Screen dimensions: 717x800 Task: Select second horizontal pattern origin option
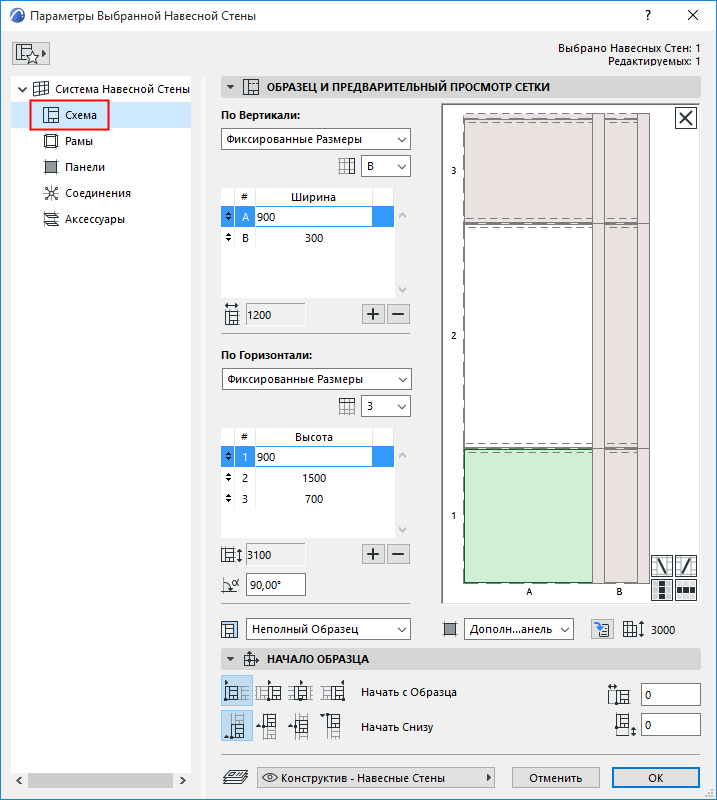(268, 691)
